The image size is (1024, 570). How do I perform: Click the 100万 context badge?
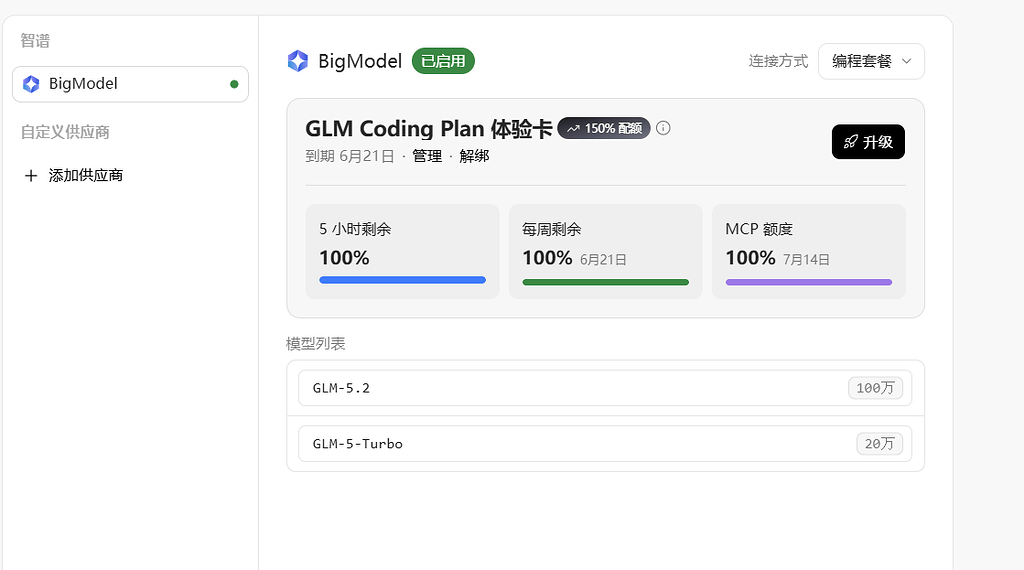[x=875, y=388]
